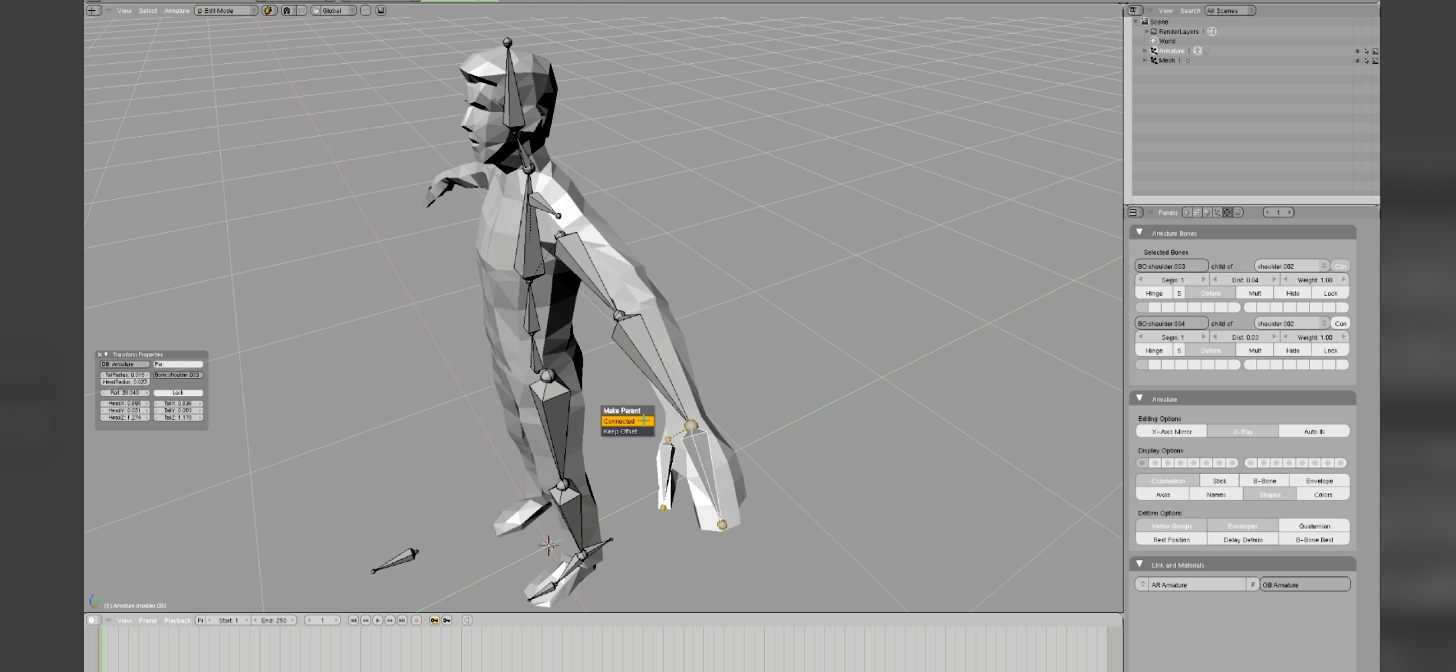Choose Keep Offset in Make Parent popup

tap(627, 431)
